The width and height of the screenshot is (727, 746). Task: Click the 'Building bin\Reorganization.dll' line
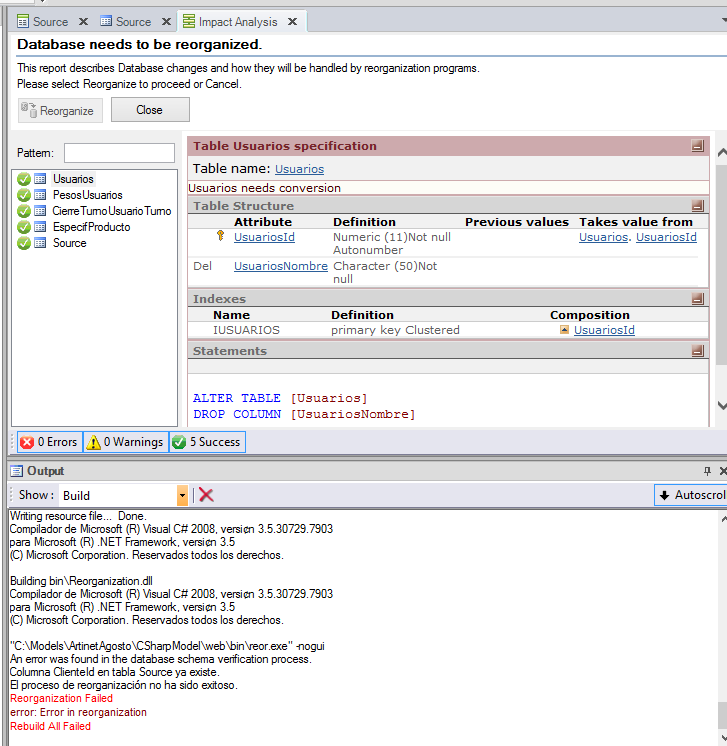(x=81, y=581)
